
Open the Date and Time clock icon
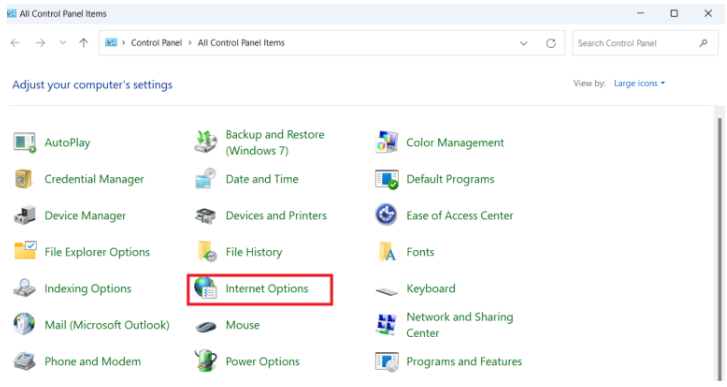click(205, 179)
